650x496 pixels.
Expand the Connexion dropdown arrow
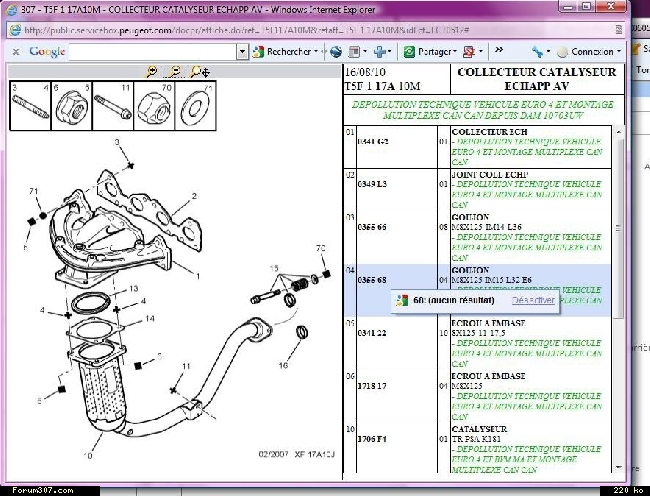(x=619, y=51)
